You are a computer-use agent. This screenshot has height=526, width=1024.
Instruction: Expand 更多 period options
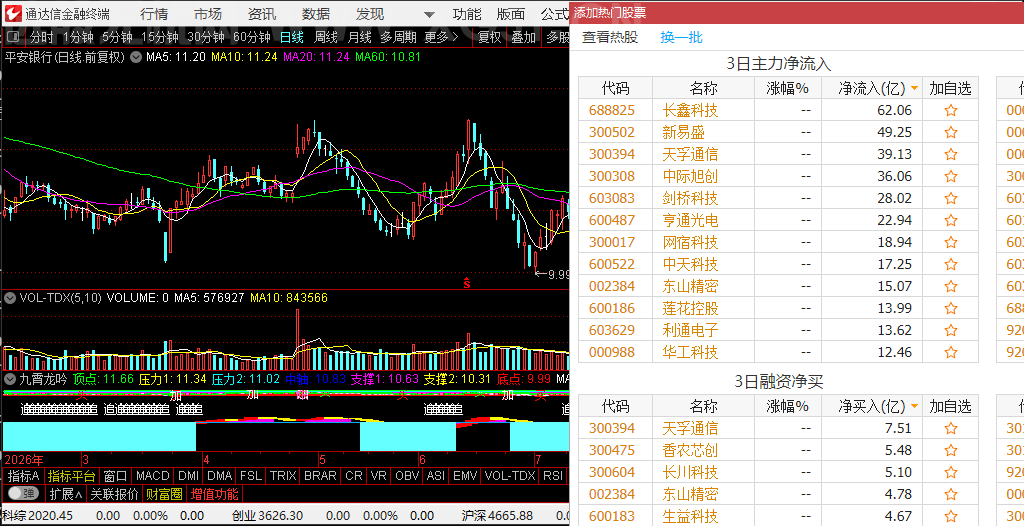click(441, 37)
